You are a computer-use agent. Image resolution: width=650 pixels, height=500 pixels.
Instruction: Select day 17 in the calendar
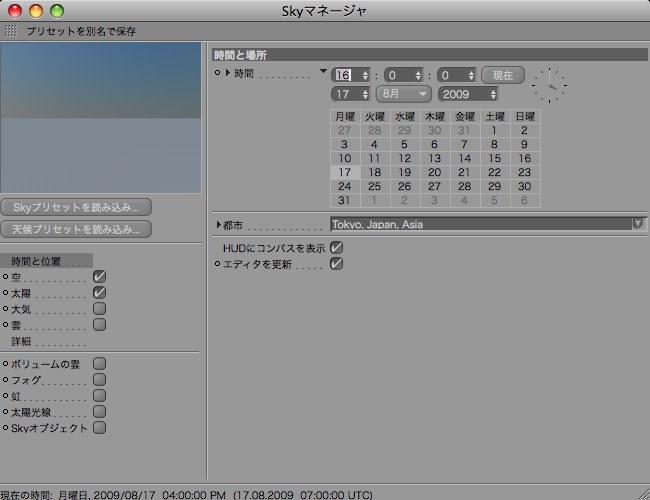(344, 172)
